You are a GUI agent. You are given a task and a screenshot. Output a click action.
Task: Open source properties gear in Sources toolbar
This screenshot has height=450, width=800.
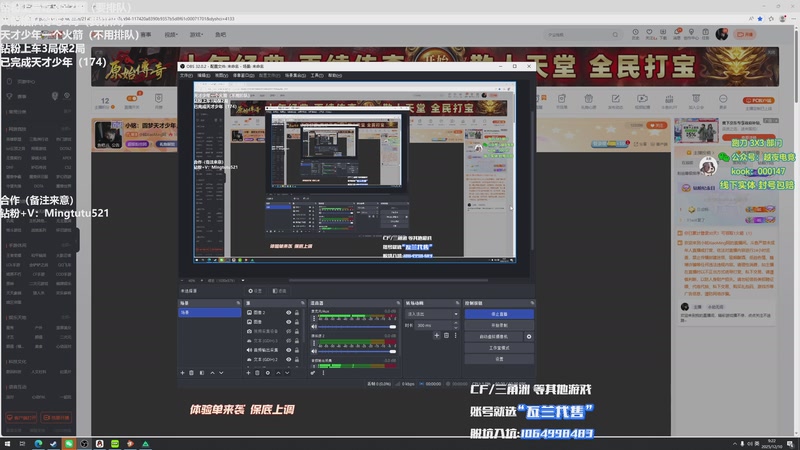pyautogui.click(x=268, y=373)
